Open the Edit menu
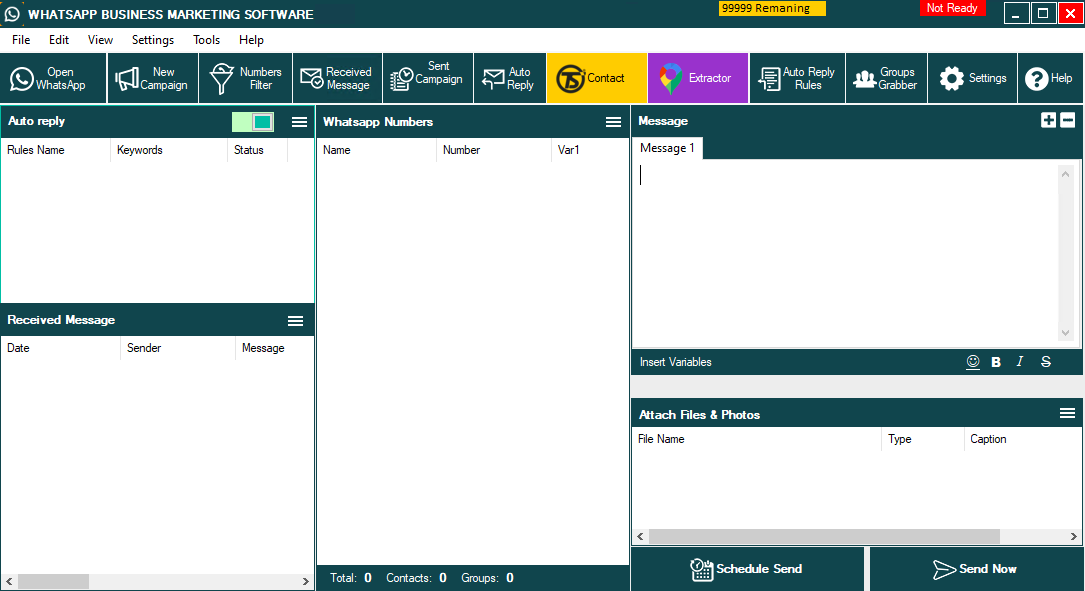This screenshot has width=1085, height=591. [59, 40]
